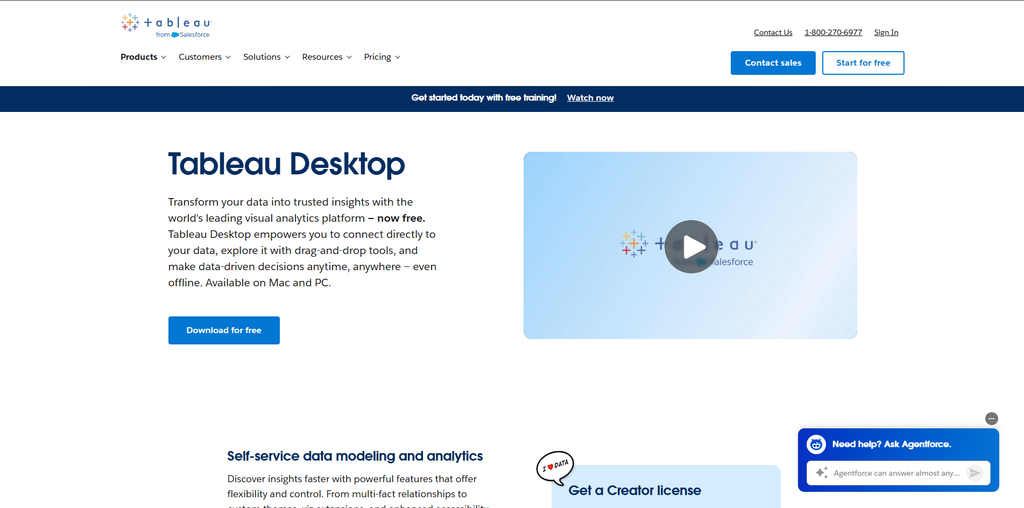Click the Agentforce bot avatar icon
Viewport: 1024px width, 508px height.
(x=816, y=444)
